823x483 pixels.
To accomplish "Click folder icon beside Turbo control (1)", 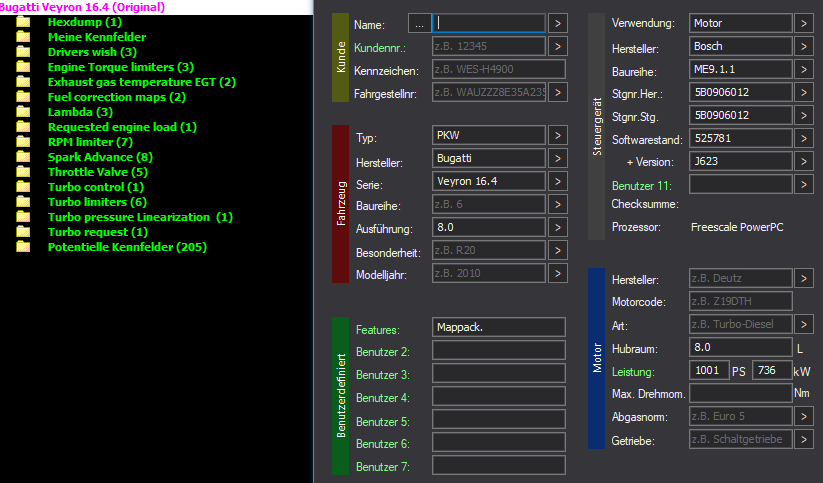I will [23, 186].
